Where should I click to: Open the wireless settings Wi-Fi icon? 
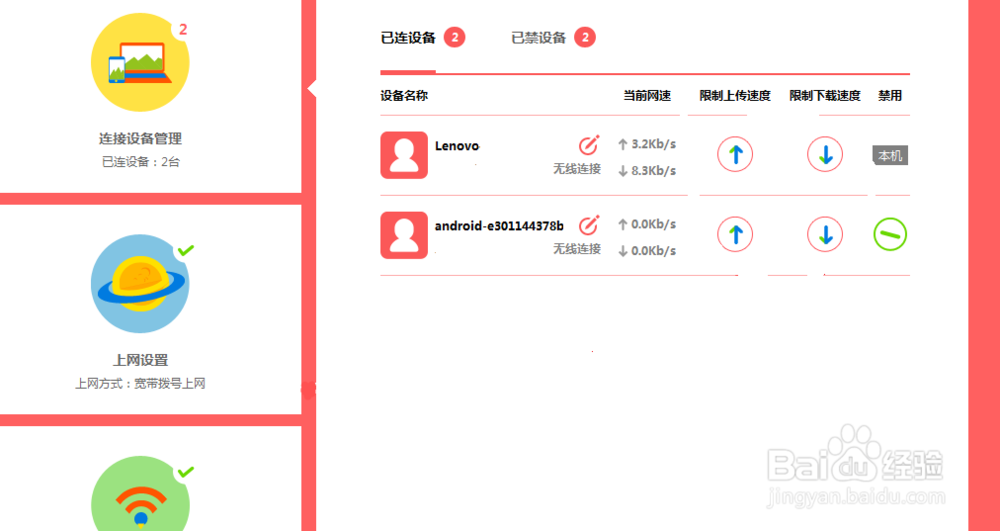coord(140,493)
